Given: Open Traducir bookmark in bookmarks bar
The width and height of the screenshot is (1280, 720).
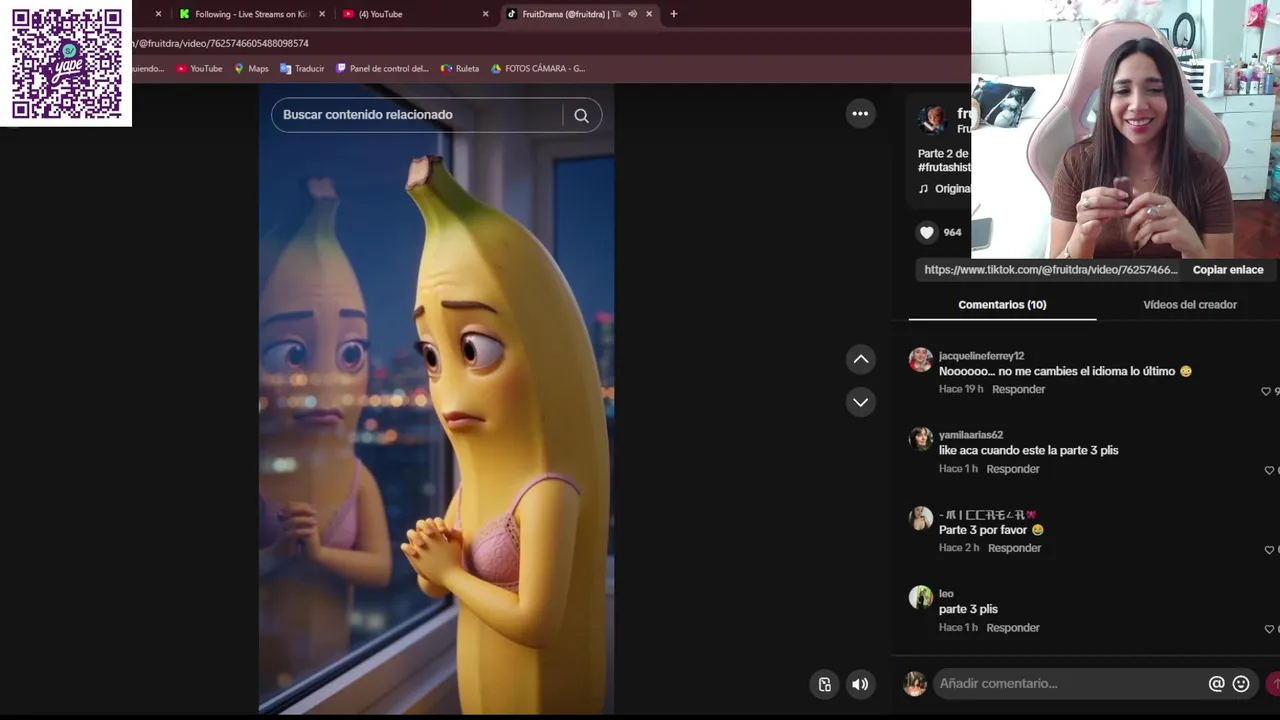Looking at the screenshot, I should pyautogui.click(x=302, y=69).
